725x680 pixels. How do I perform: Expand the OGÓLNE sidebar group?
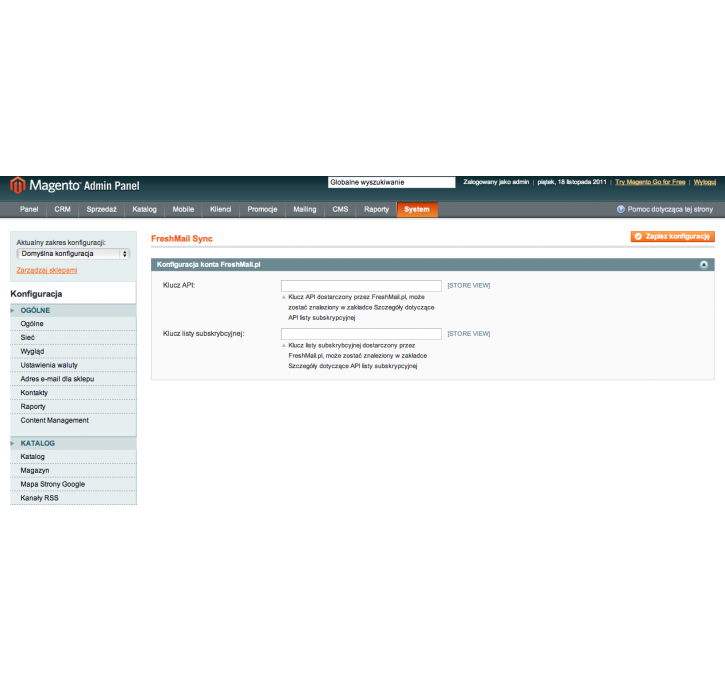pyautogui.click(x=73, y=311)
